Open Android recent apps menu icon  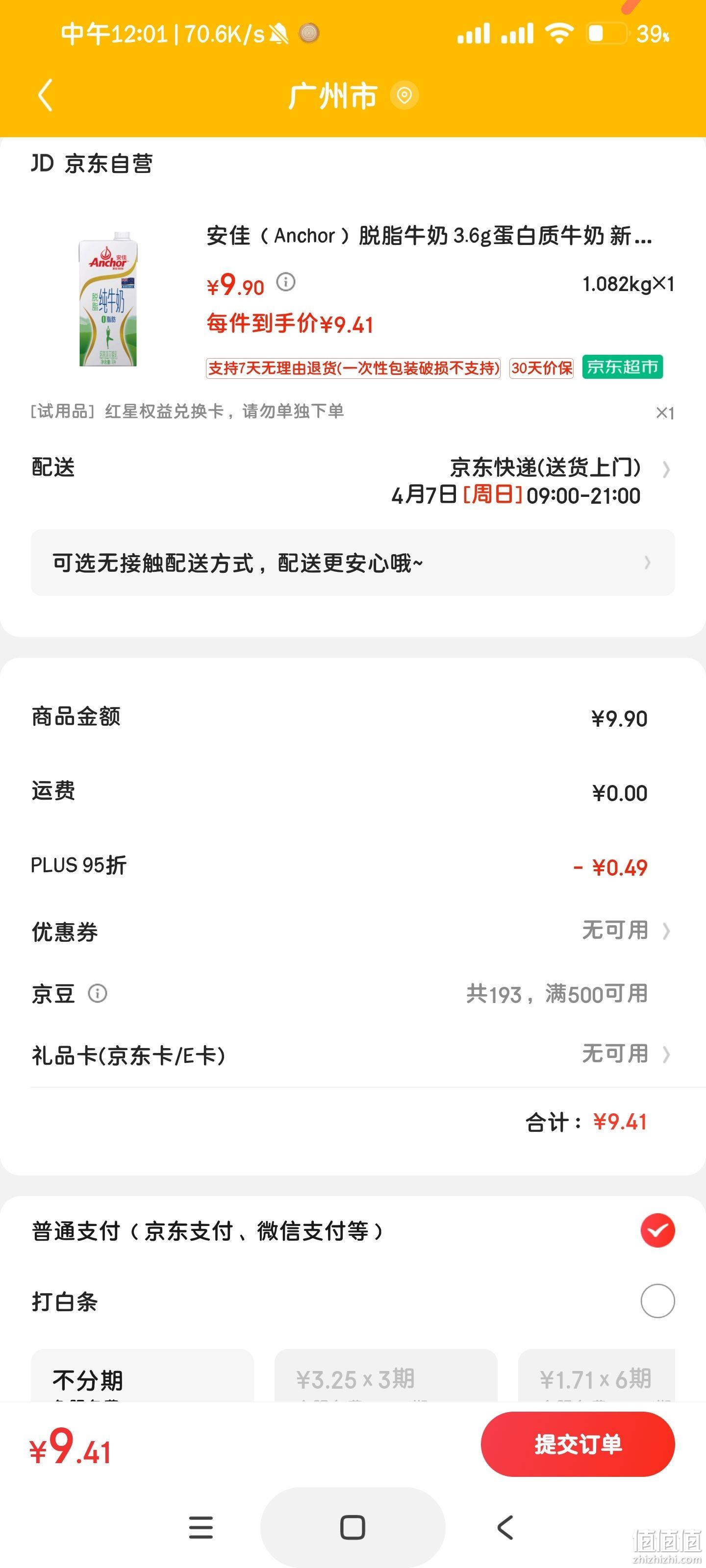coord(201,1527)
